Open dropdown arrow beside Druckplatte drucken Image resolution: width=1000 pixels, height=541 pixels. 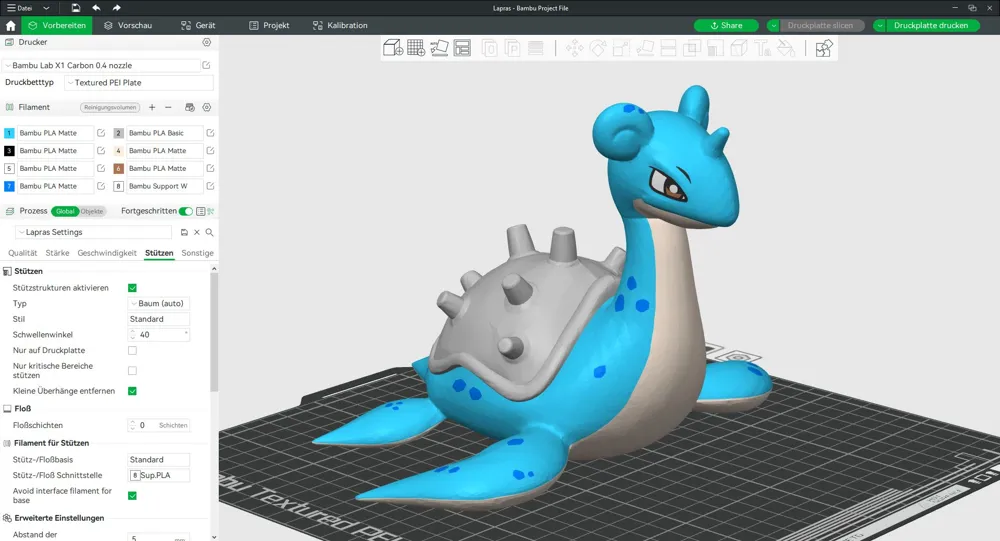[879, 26]
